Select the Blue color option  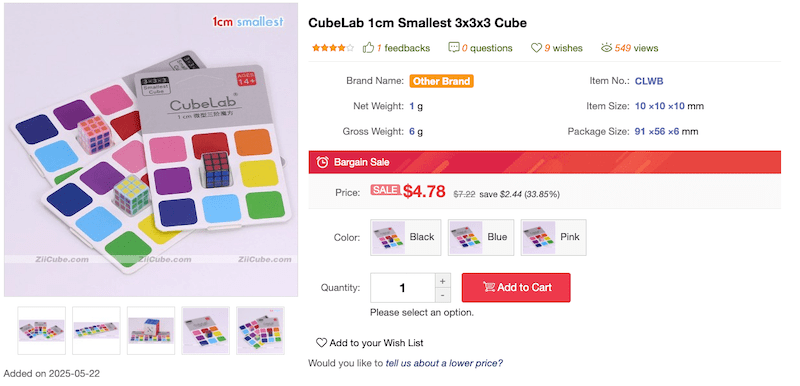coord(481,237)
